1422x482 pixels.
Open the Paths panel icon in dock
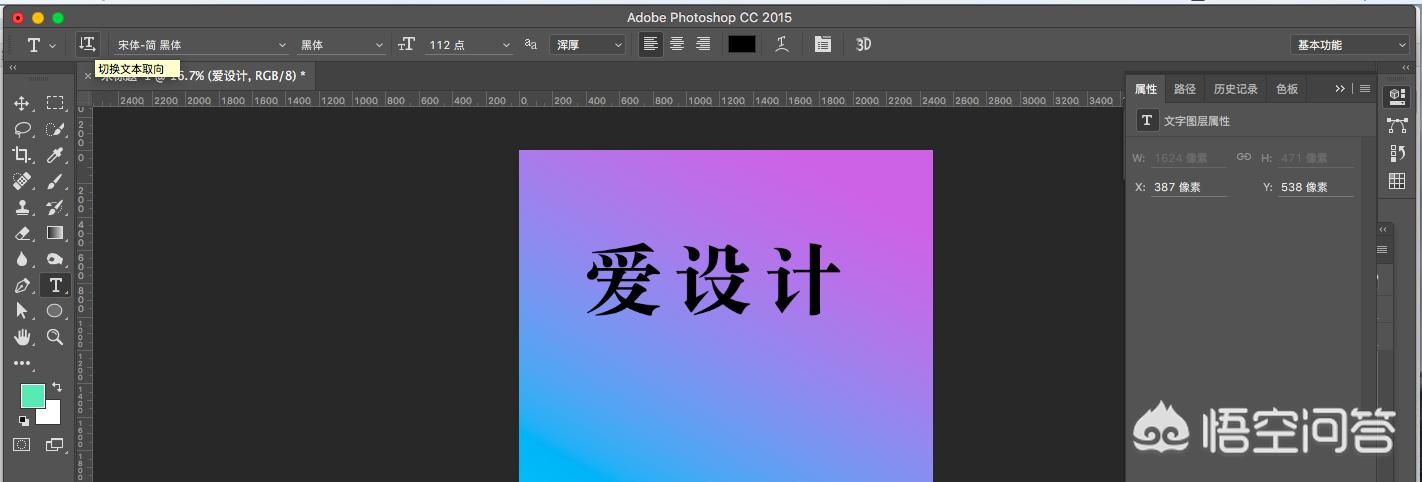[1397, 125]
